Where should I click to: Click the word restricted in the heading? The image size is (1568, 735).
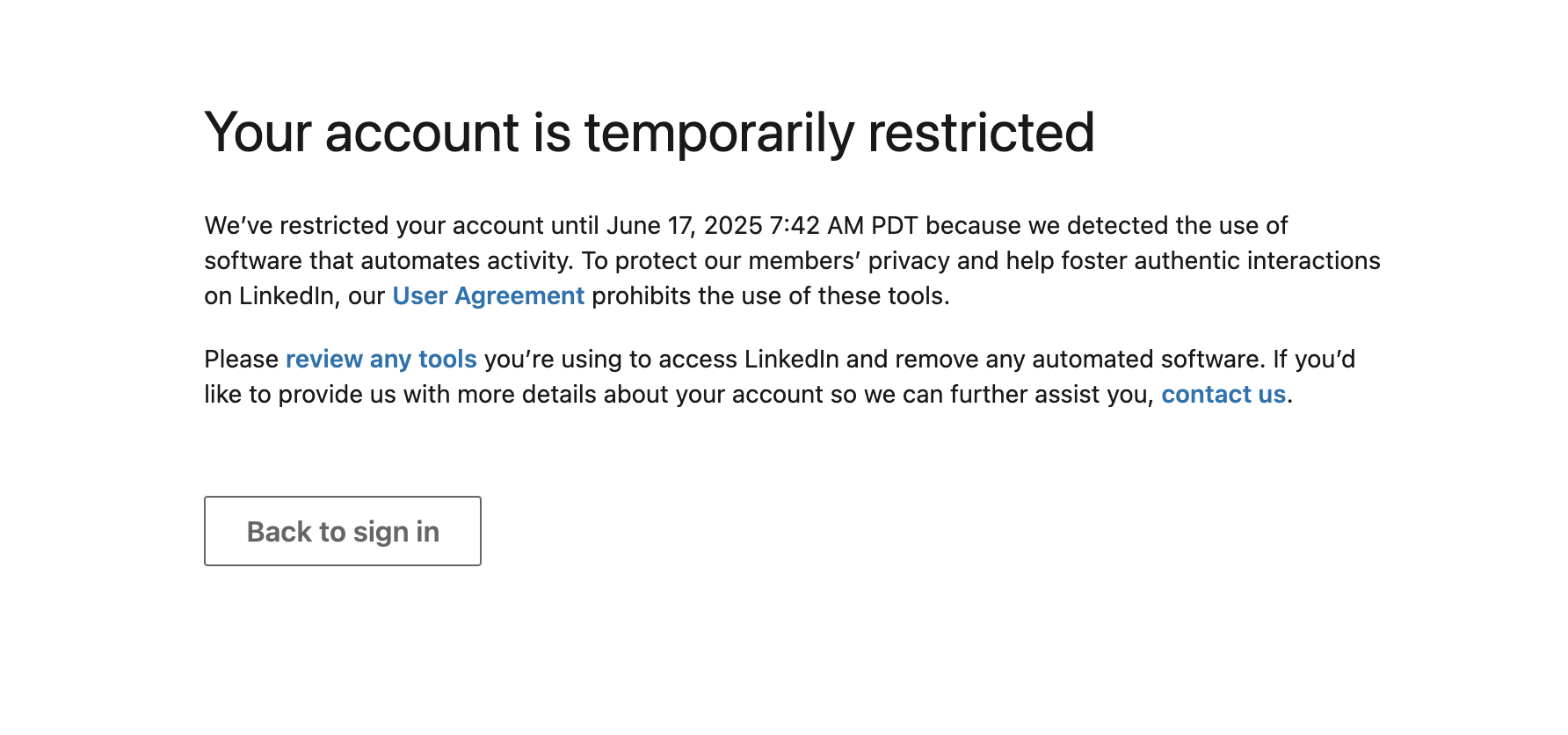pyautogui.click(x=981, y=134)
